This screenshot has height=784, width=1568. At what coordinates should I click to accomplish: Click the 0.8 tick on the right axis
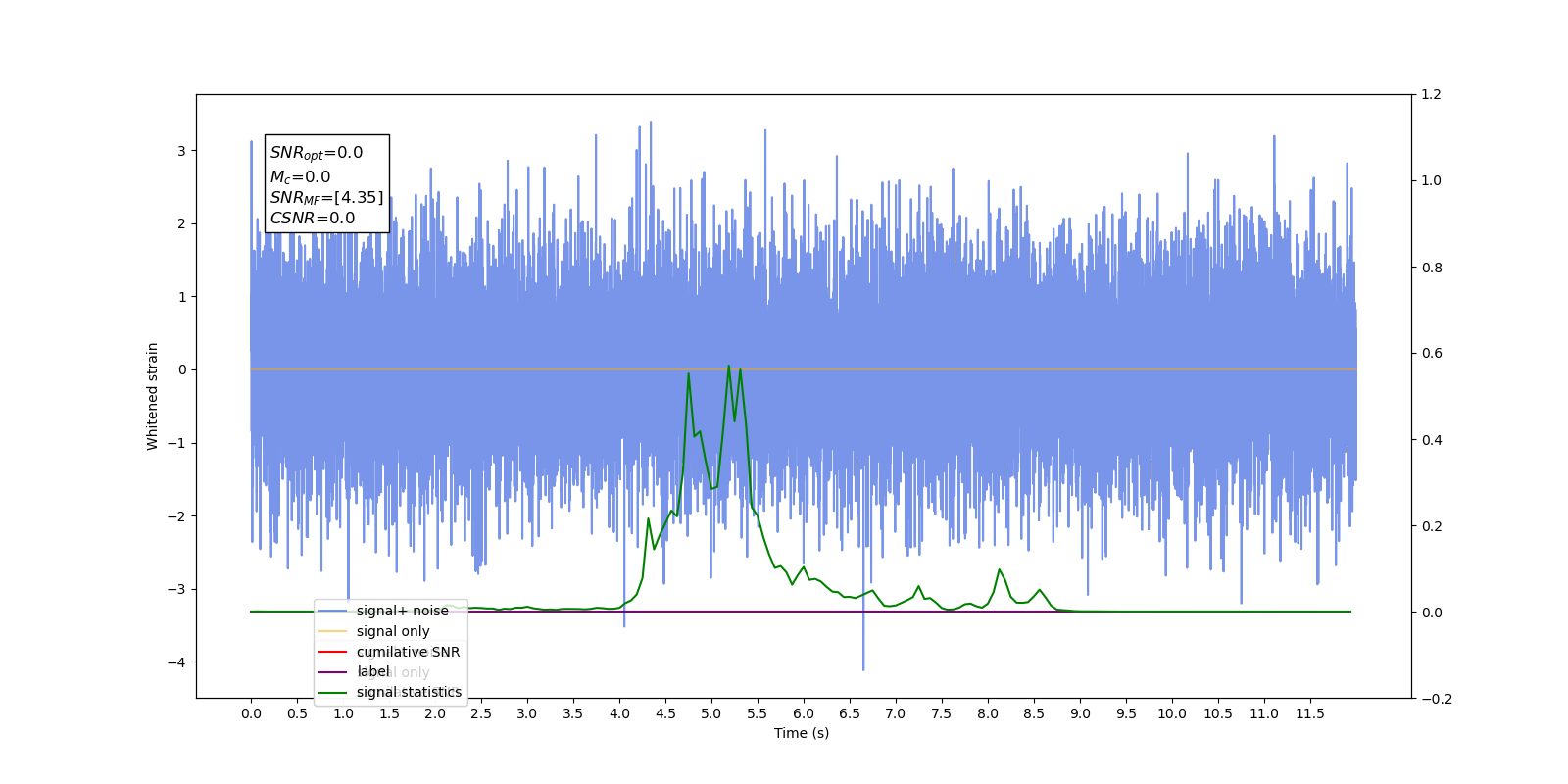[1432, 268]
